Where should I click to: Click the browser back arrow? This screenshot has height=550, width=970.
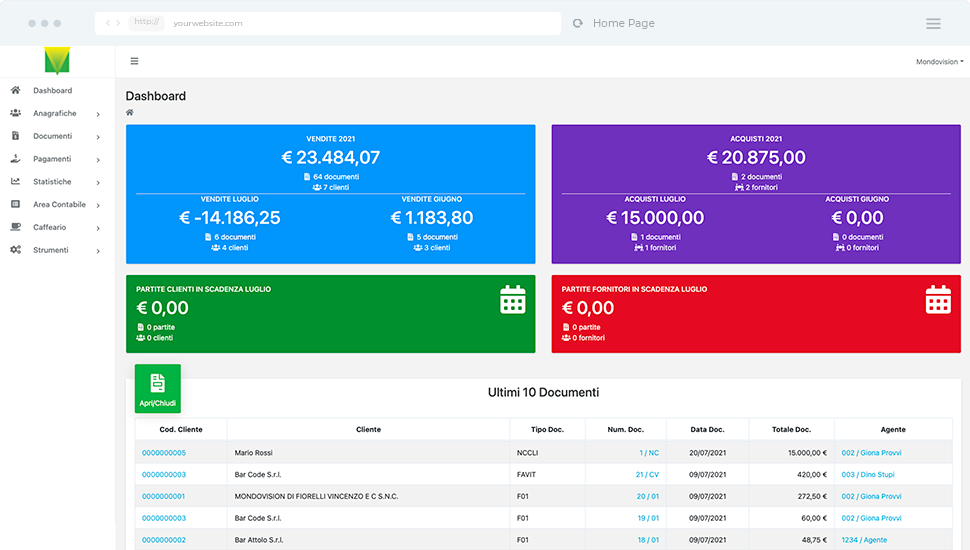108,23
